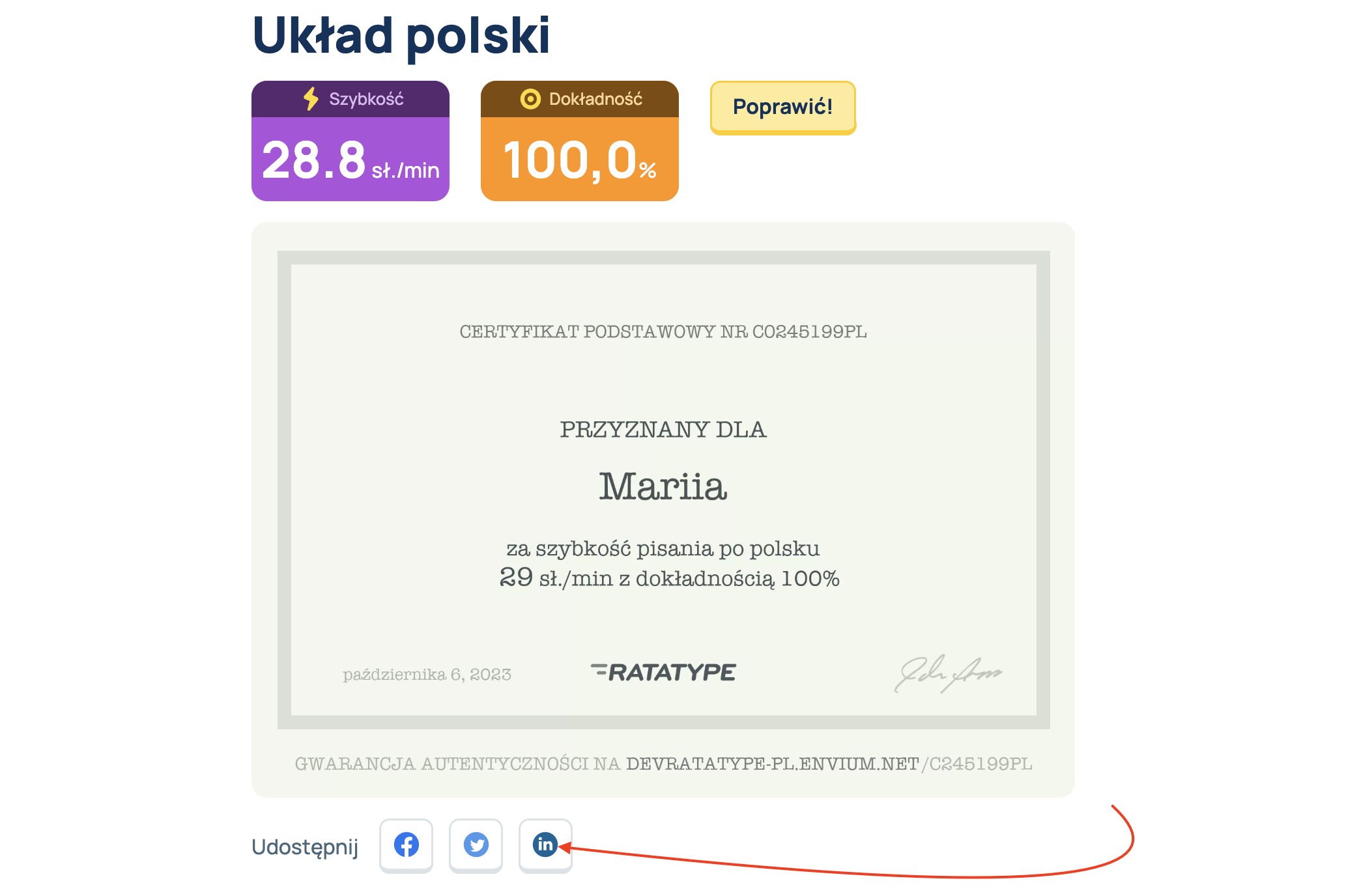Viewport: 1359px width, 896px height.
Task: Click the name Mariia on certificate
Action: (663, 486)
